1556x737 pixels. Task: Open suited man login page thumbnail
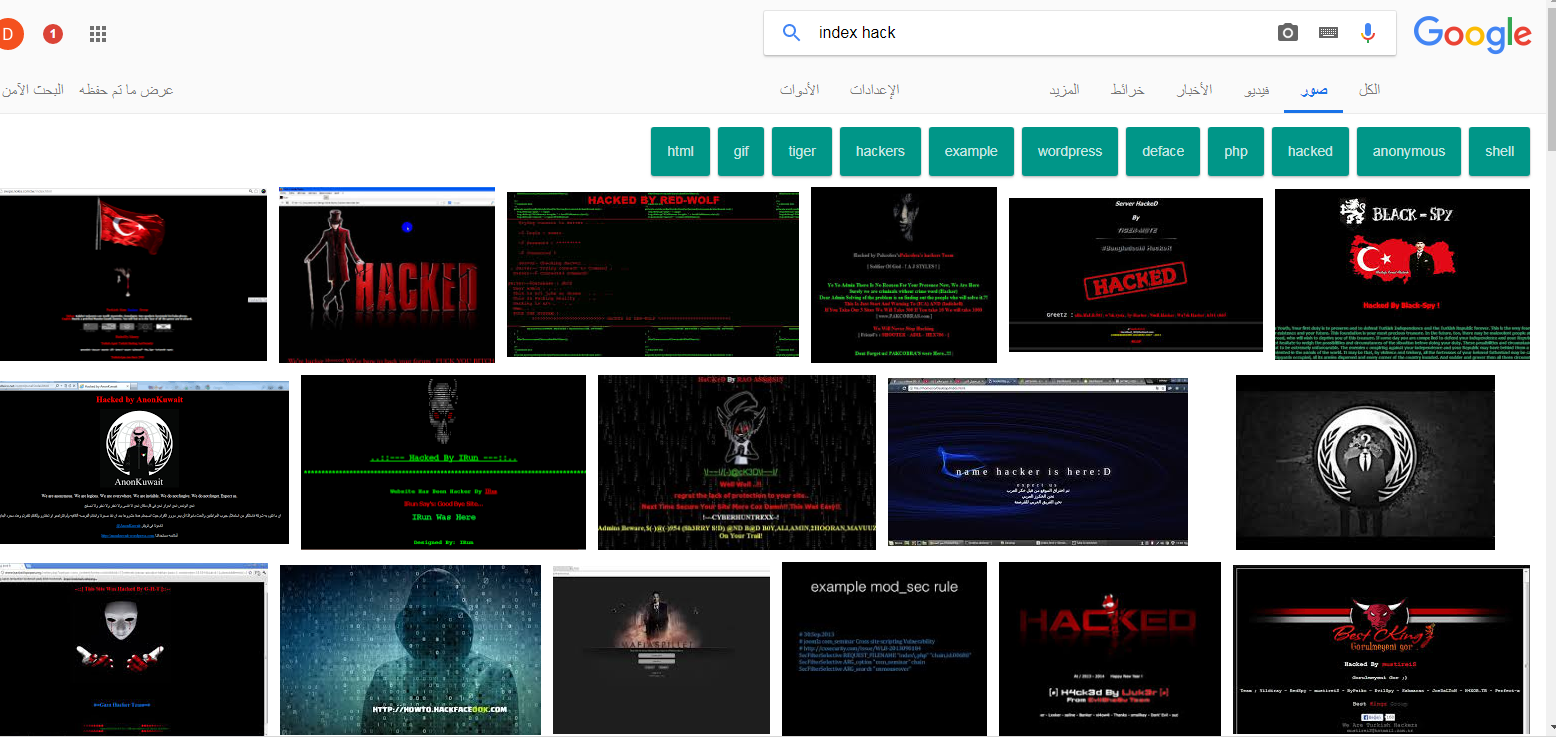click(661, 650)
